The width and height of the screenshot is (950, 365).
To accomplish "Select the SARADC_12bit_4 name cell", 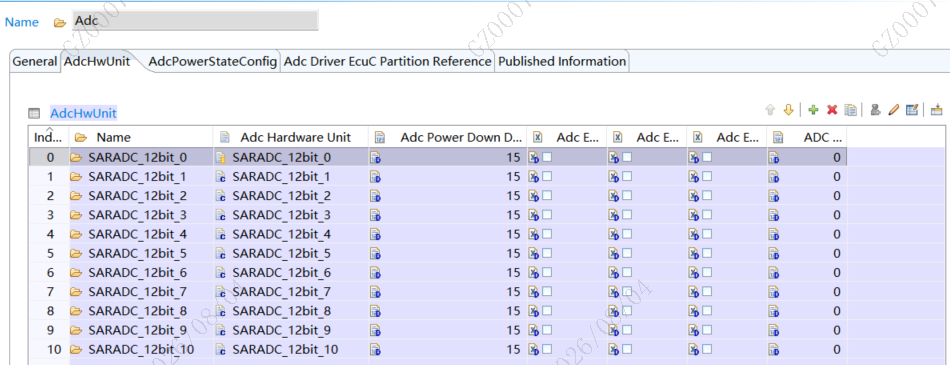I will click(x=141, y=235).
